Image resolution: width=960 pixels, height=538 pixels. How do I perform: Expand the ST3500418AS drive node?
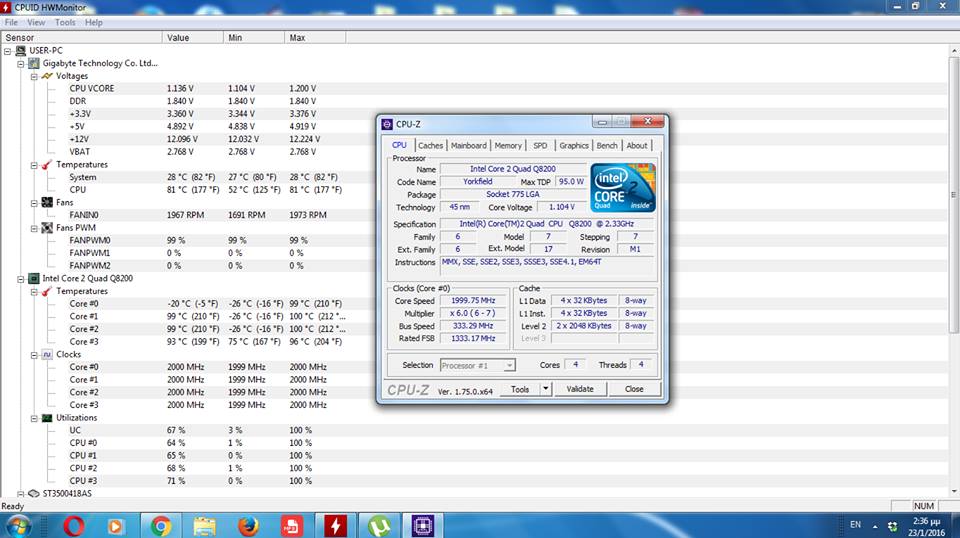click(21, 493)
